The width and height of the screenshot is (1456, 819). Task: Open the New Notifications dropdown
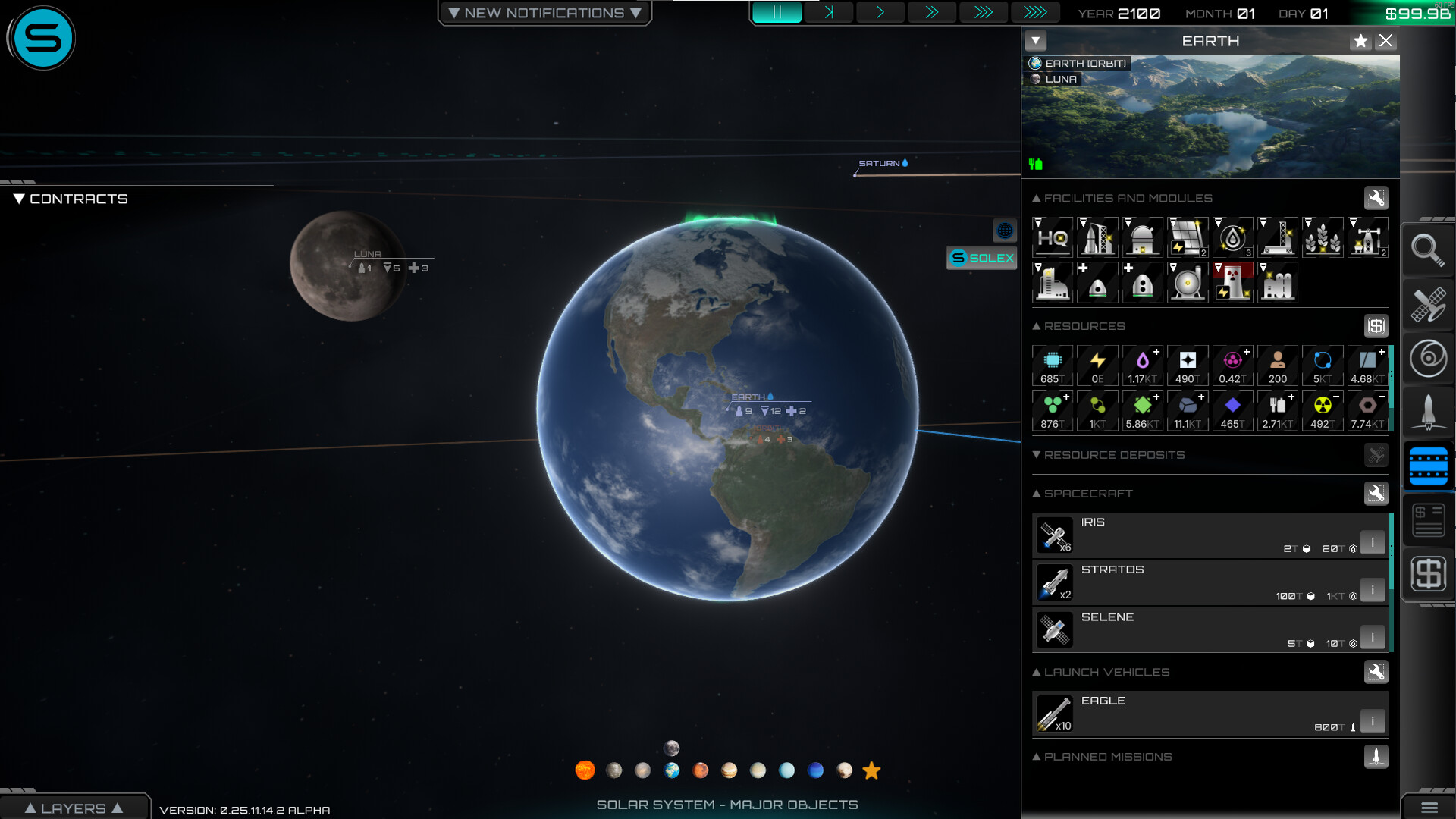[x=544, y=12]
